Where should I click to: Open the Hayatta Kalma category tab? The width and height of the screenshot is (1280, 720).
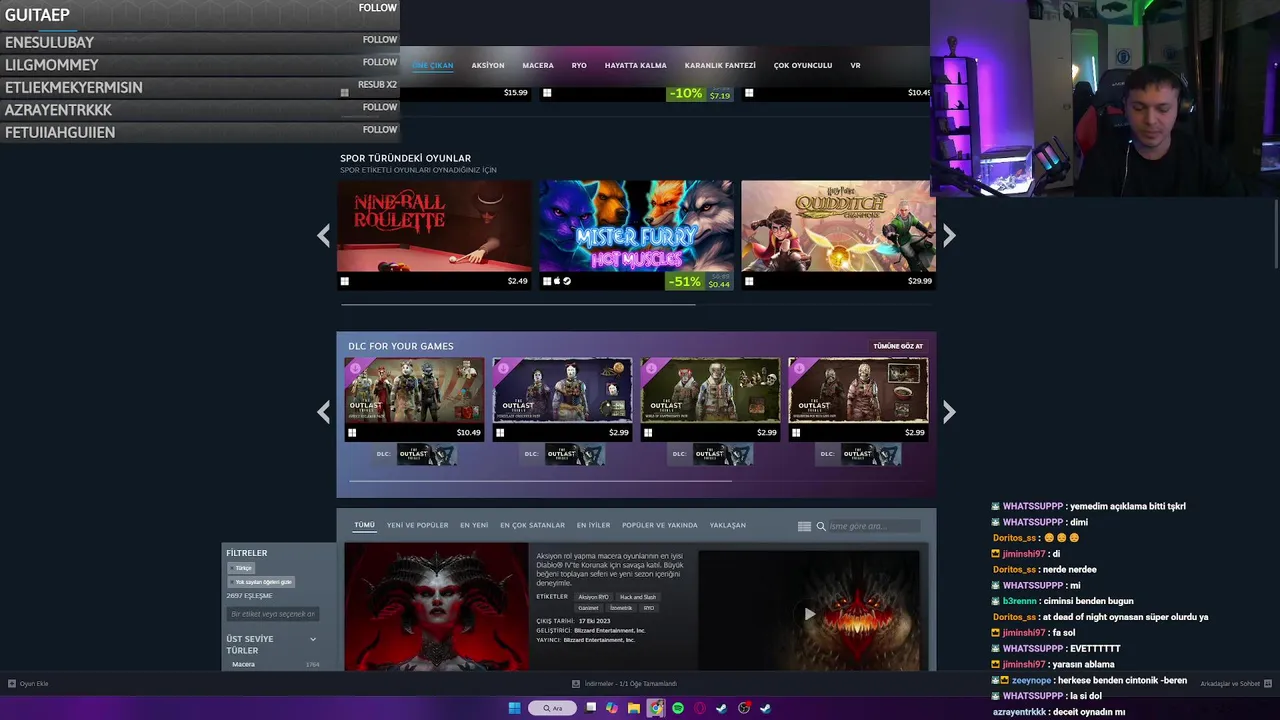635,65
